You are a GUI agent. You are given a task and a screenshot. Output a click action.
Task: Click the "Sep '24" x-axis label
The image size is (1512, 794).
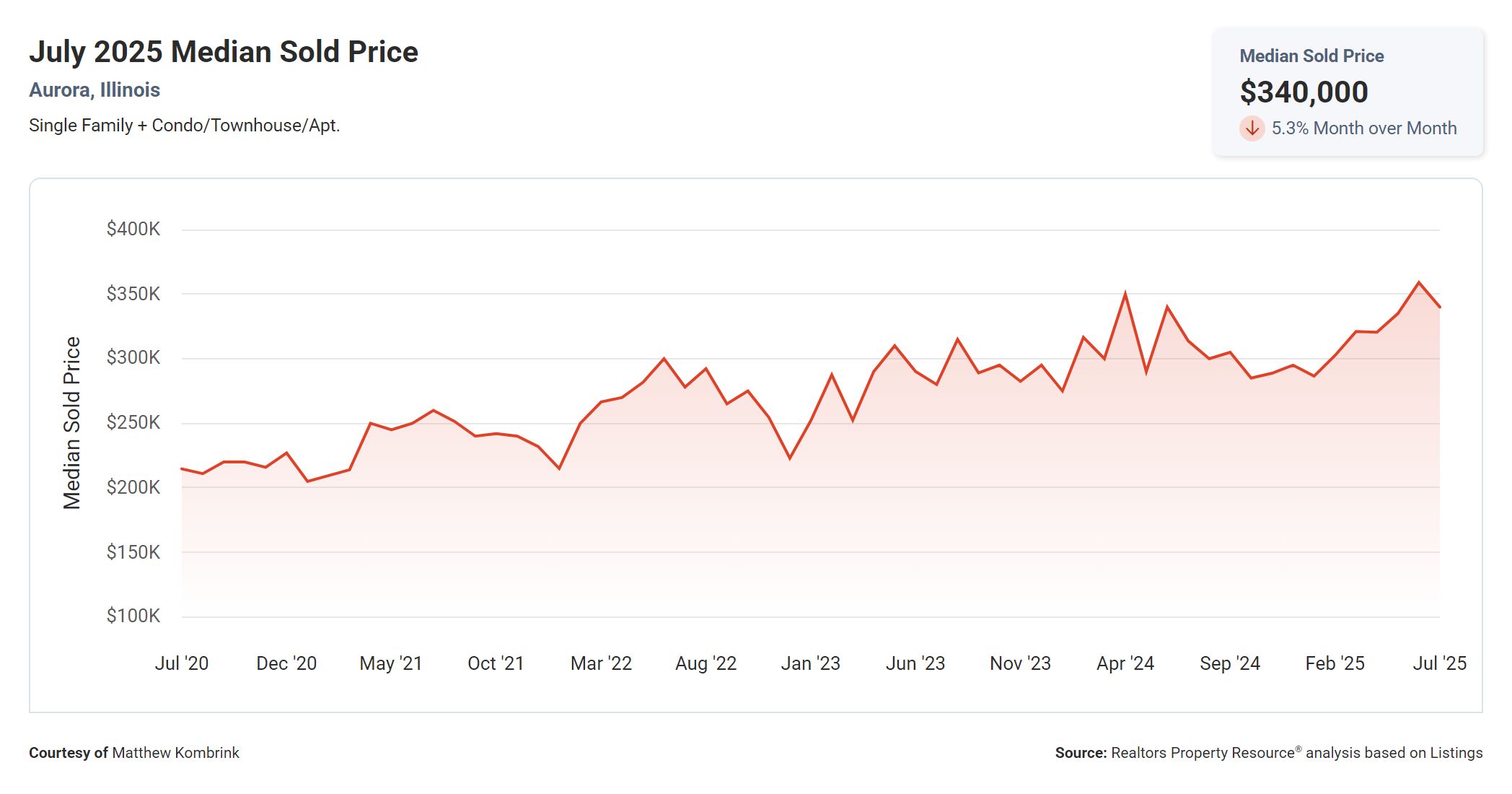pos(1230,663)
